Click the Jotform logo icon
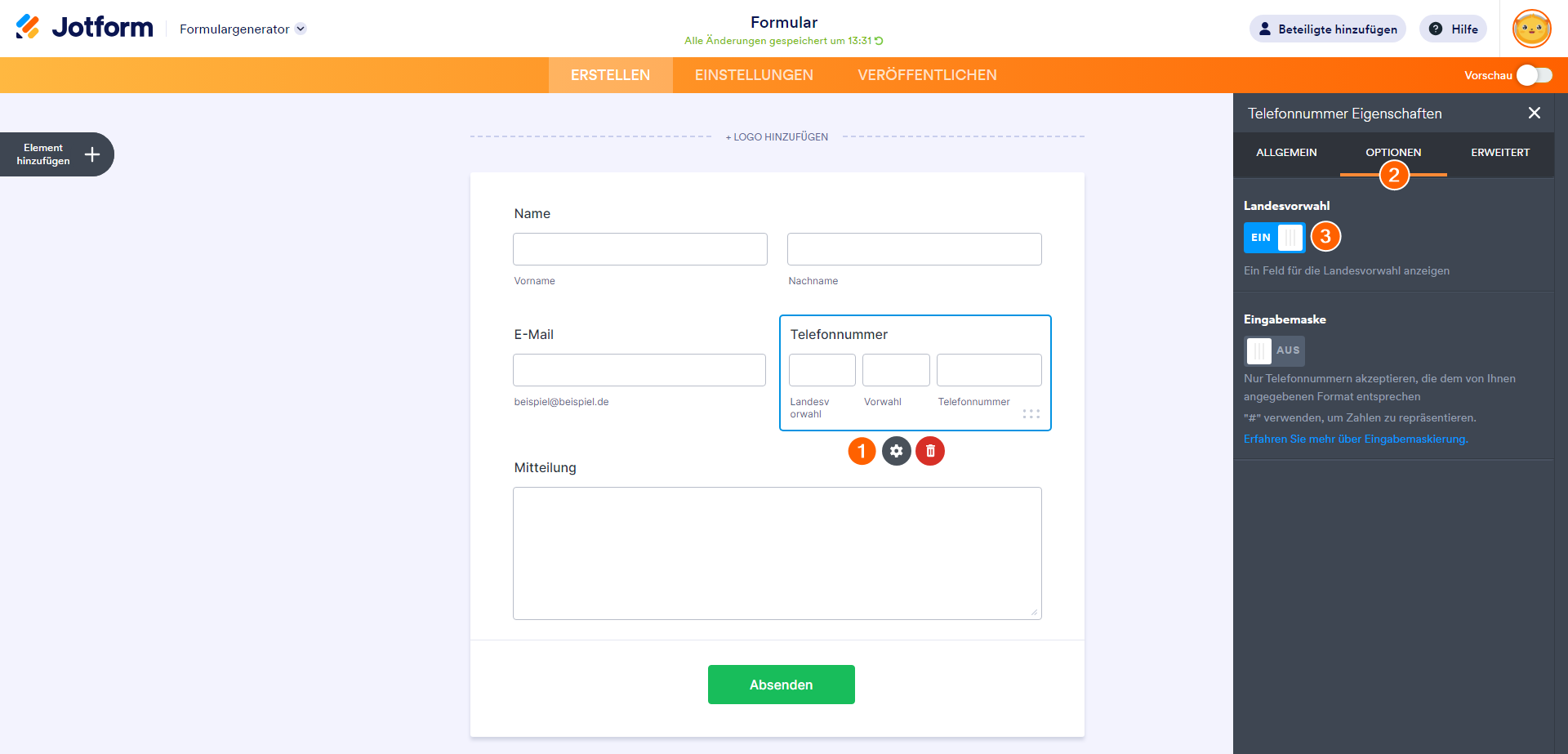 (28, 27)
